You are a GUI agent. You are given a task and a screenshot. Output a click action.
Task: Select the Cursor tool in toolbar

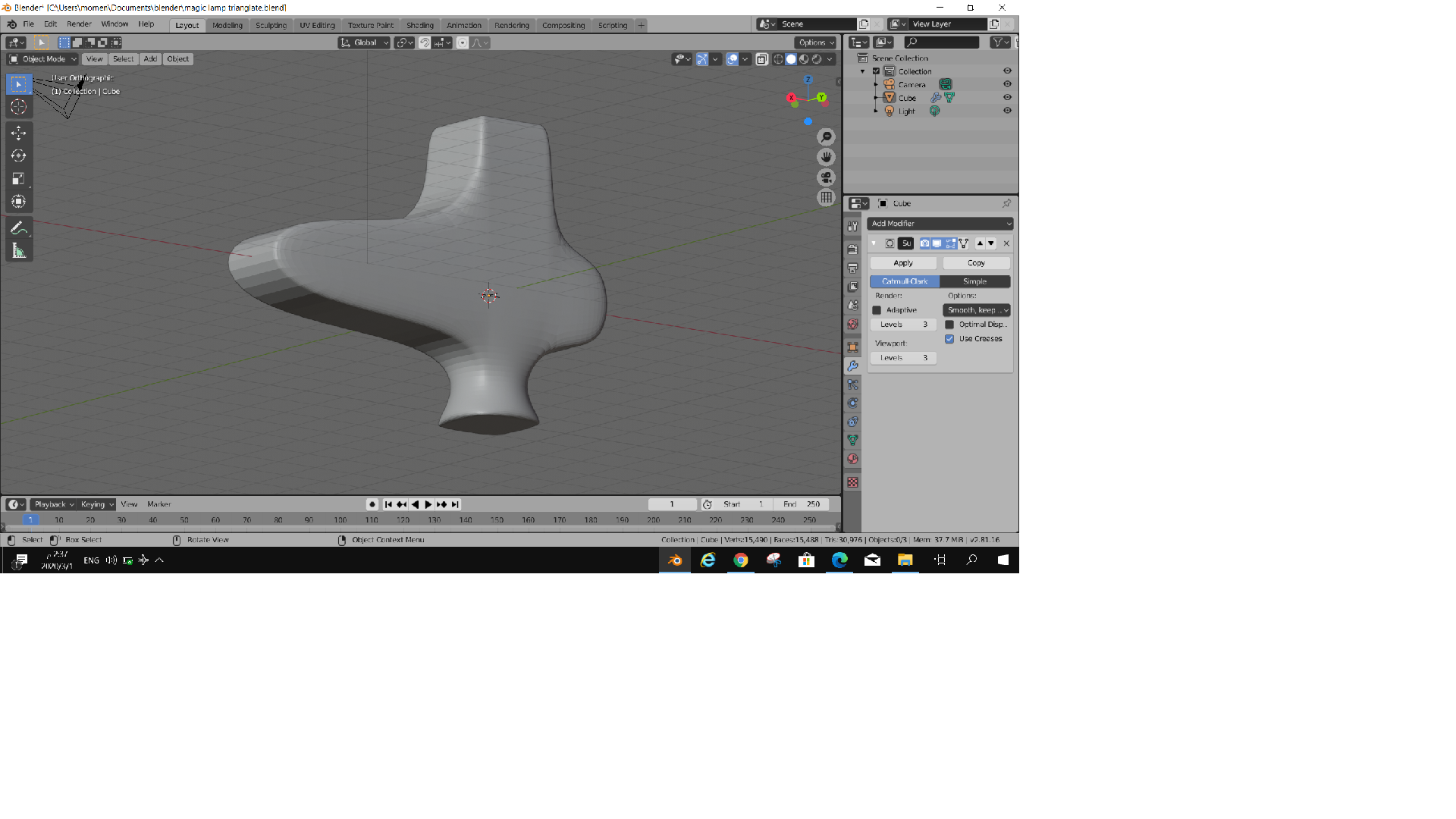pyautogui.click(x=19, y=107)
